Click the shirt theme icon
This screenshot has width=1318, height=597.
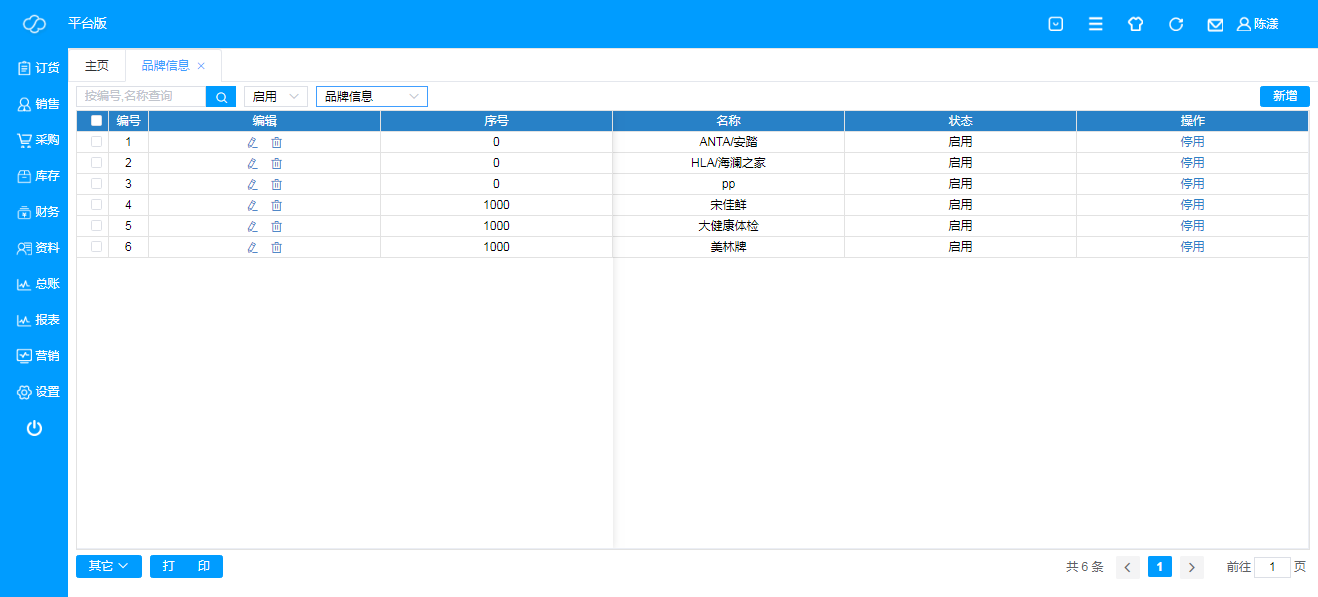click(x=1135, y=24)
